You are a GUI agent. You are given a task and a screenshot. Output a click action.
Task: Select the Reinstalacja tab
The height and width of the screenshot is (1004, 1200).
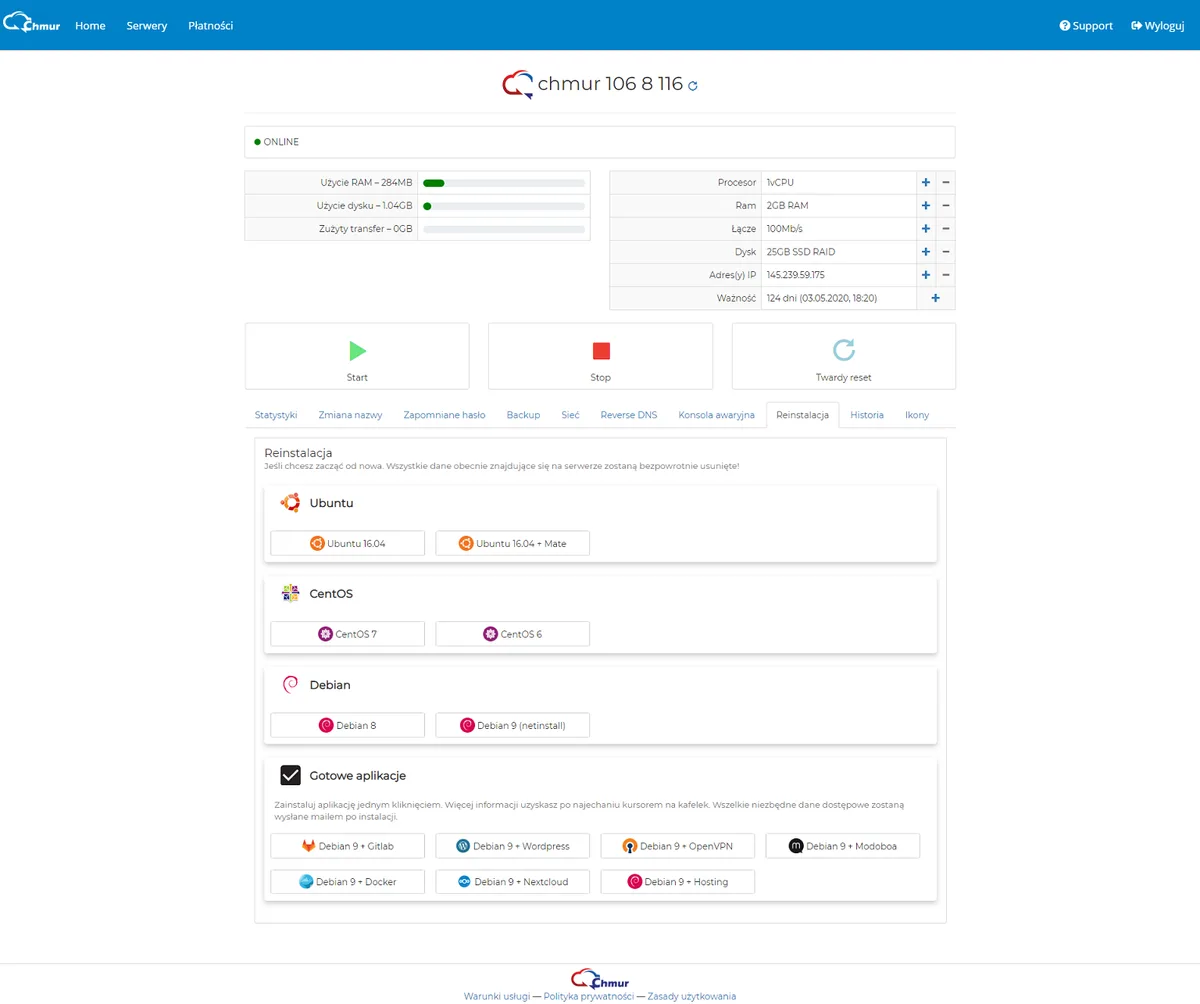click(x=803, y=415)
